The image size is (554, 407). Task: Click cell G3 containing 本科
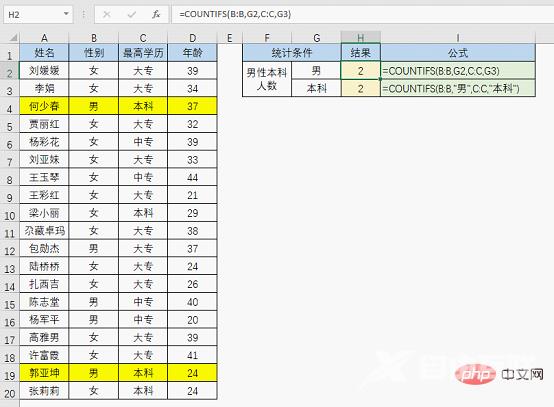tap(316, 88)
